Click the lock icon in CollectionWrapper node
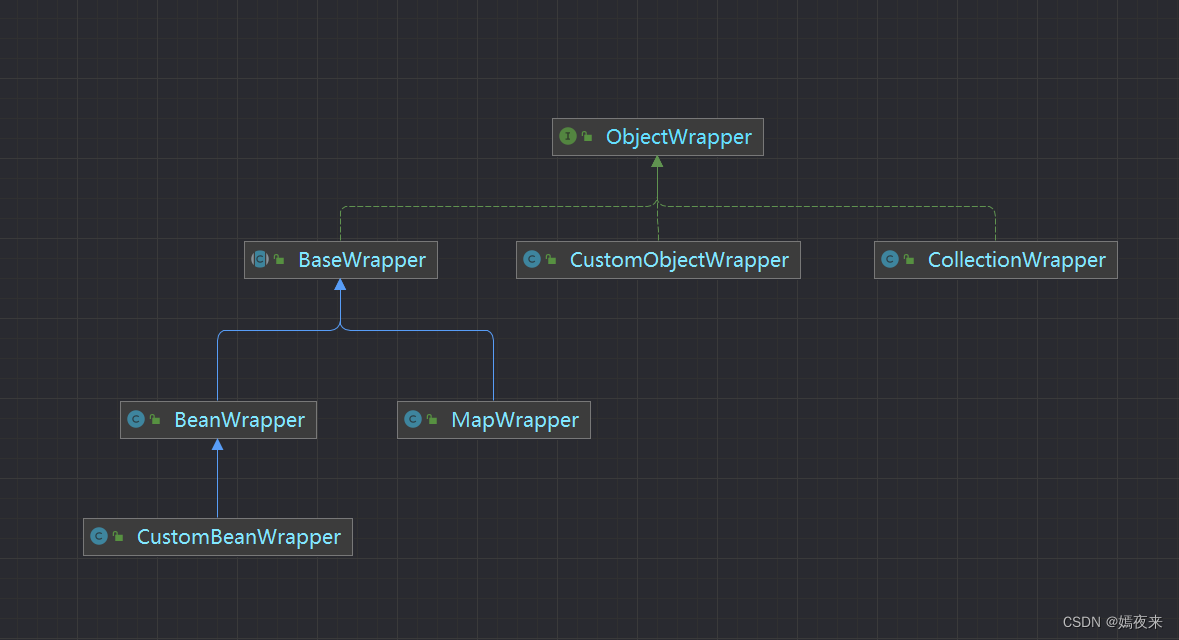 coord(909,259)
